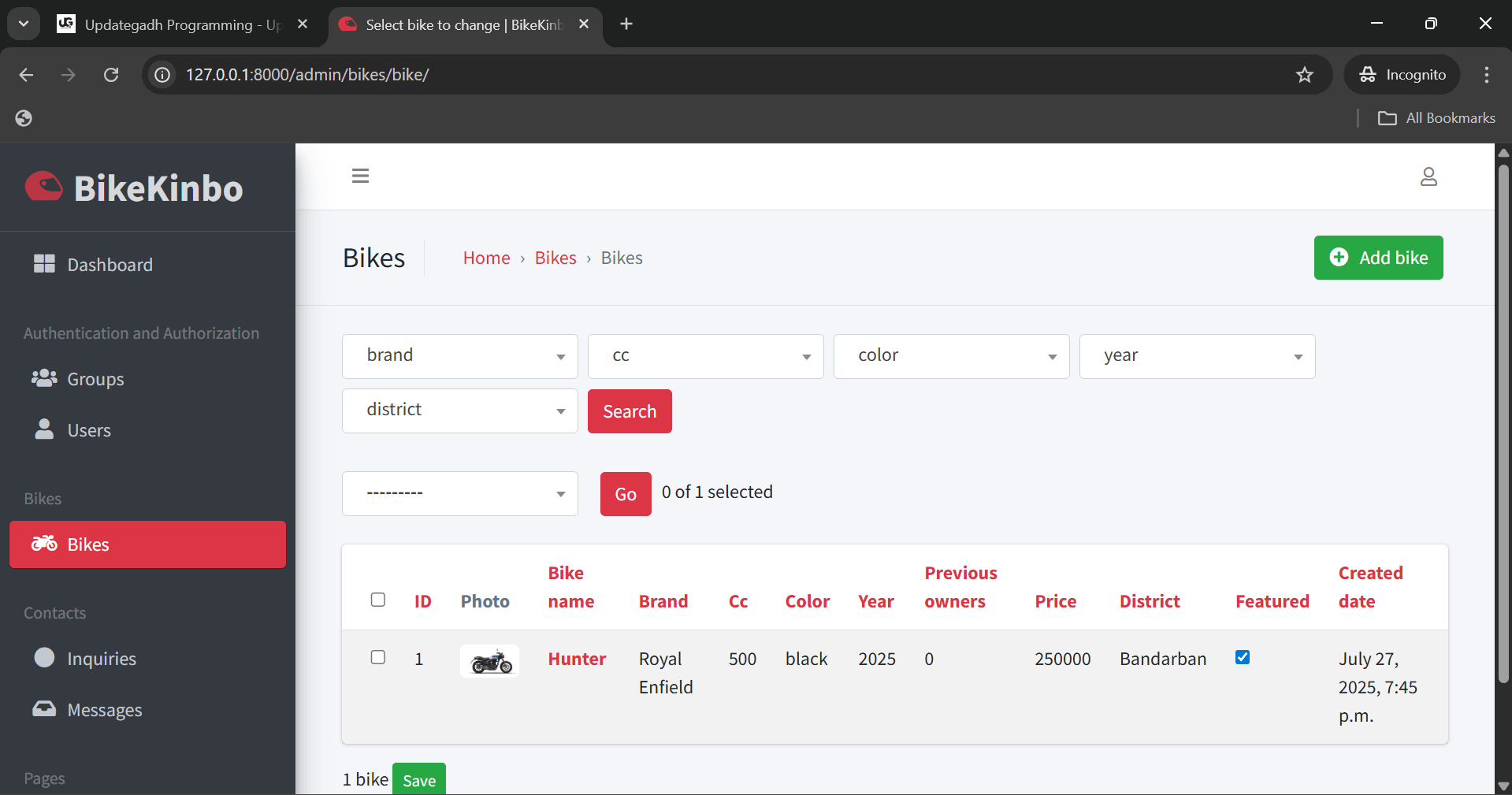1512x795 pixels.
Task: Check the row checkbox for bike ID 1
Action: click(x=378, y=657)
